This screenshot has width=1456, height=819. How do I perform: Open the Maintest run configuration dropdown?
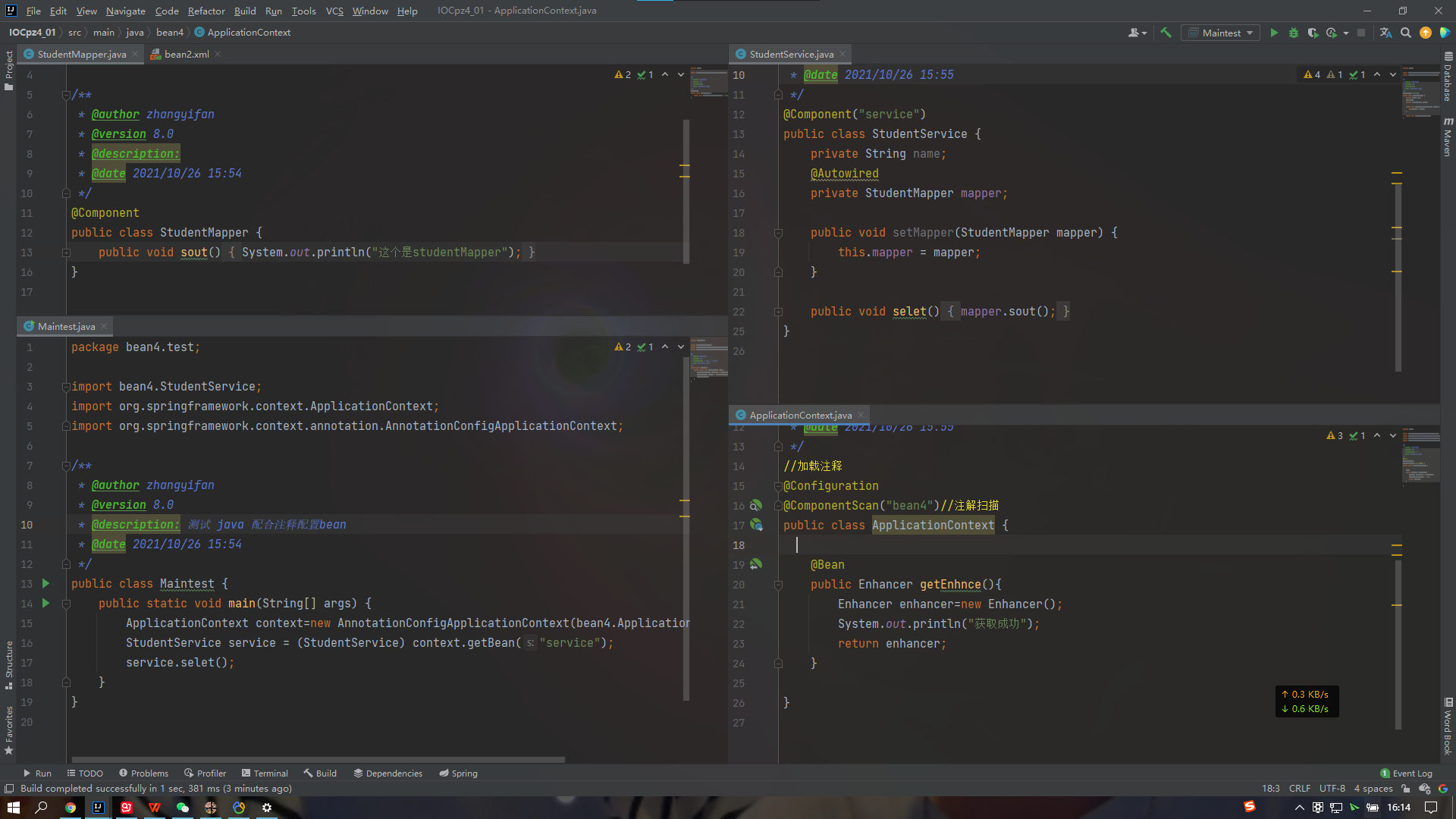click(x=1221, y=33)
